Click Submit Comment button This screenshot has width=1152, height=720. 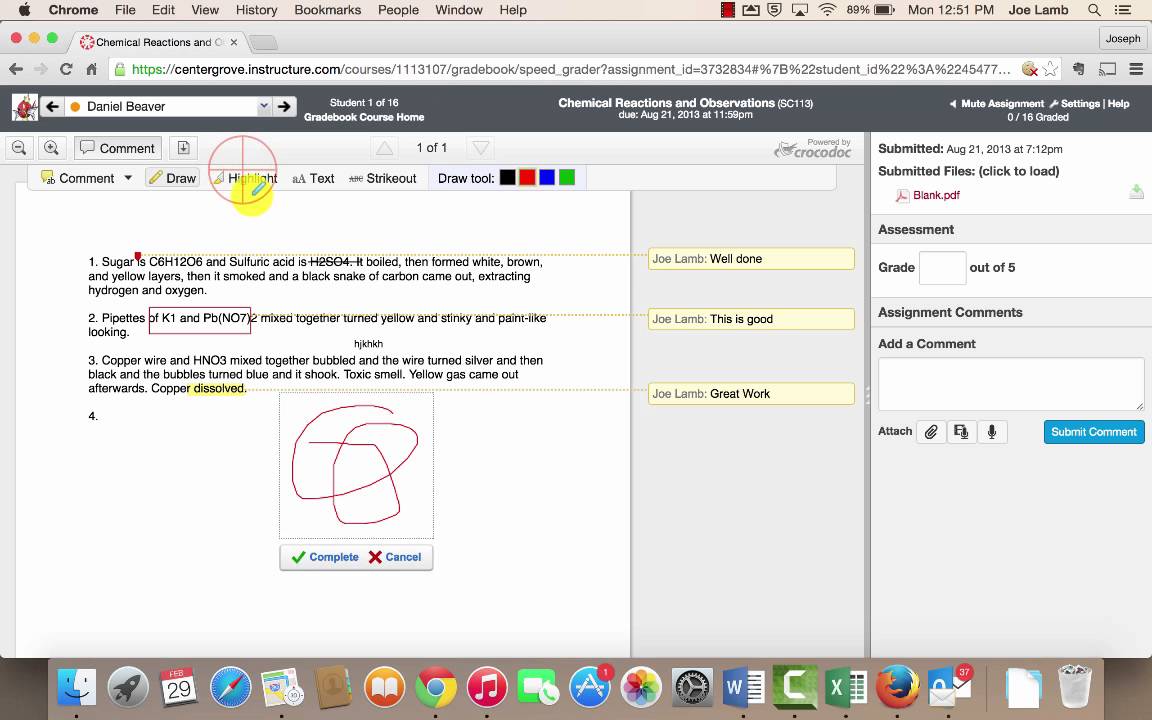pos(1093,431)
